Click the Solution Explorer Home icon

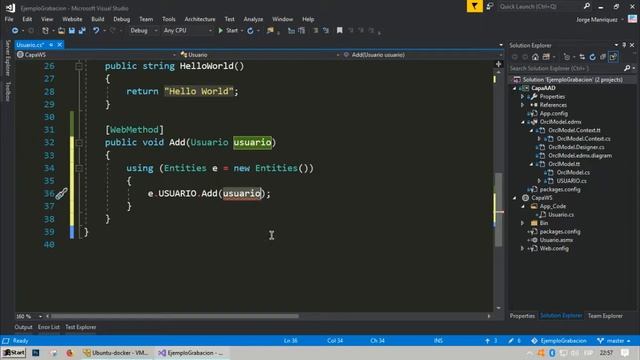click(535, 57)
